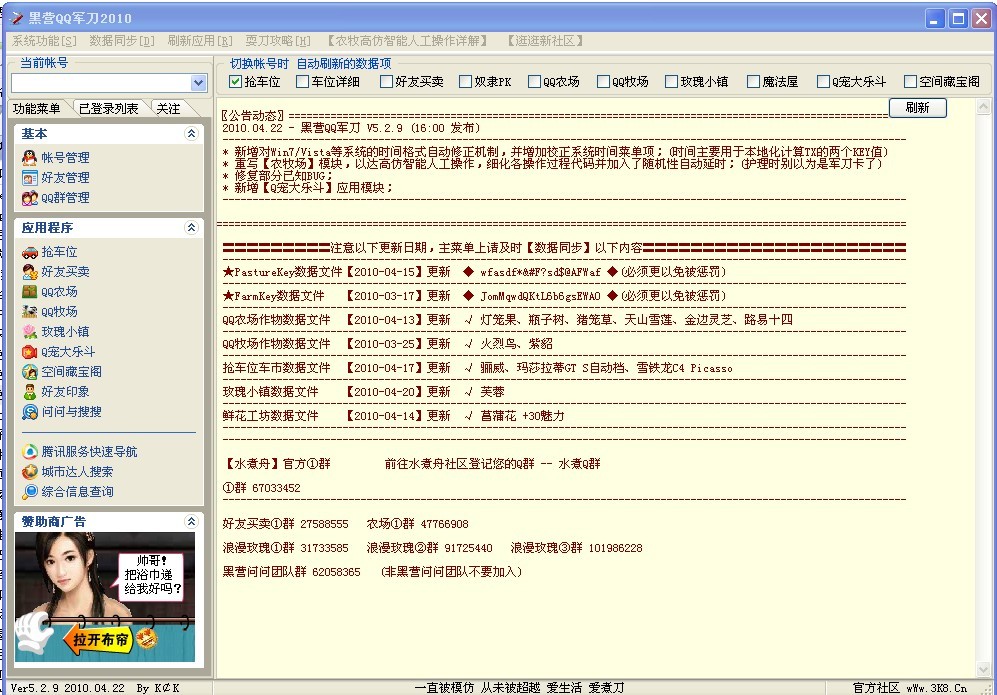997x695 pixels.
Task: Collapse the 应用程序 panel
Action: pos(191,228)
